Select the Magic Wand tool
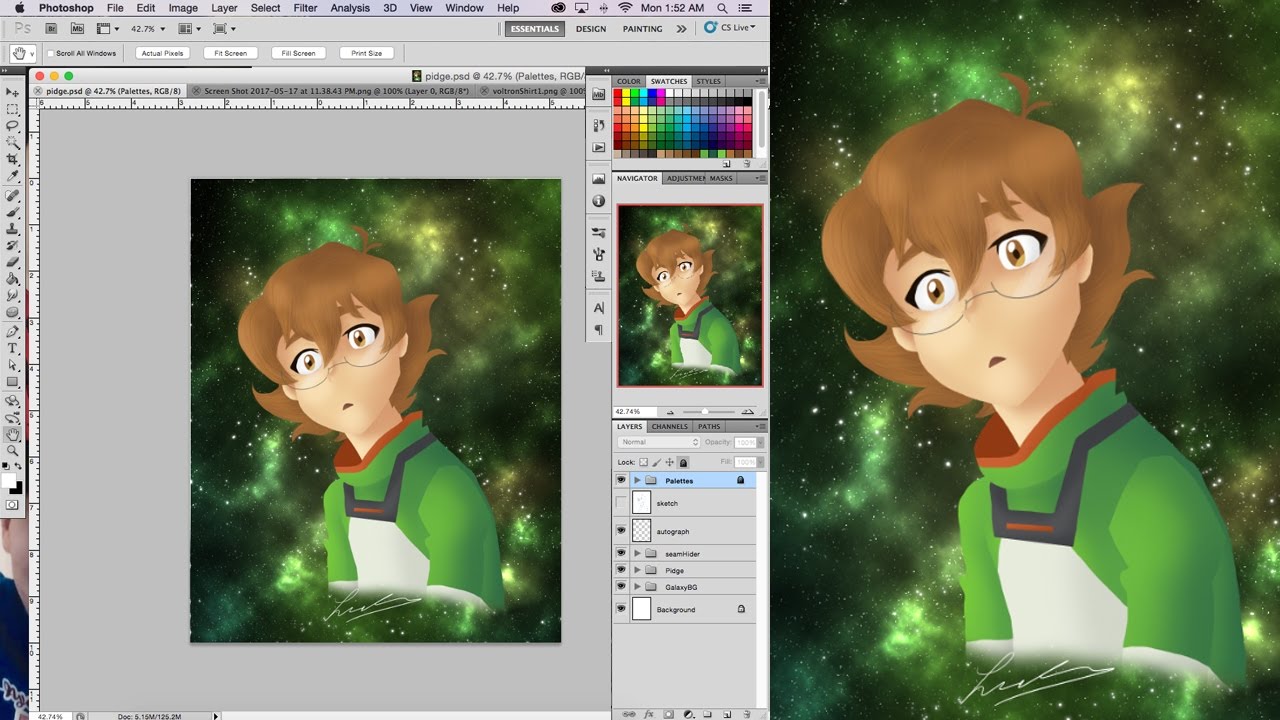The image size is (1280, 720). [13, 143]
